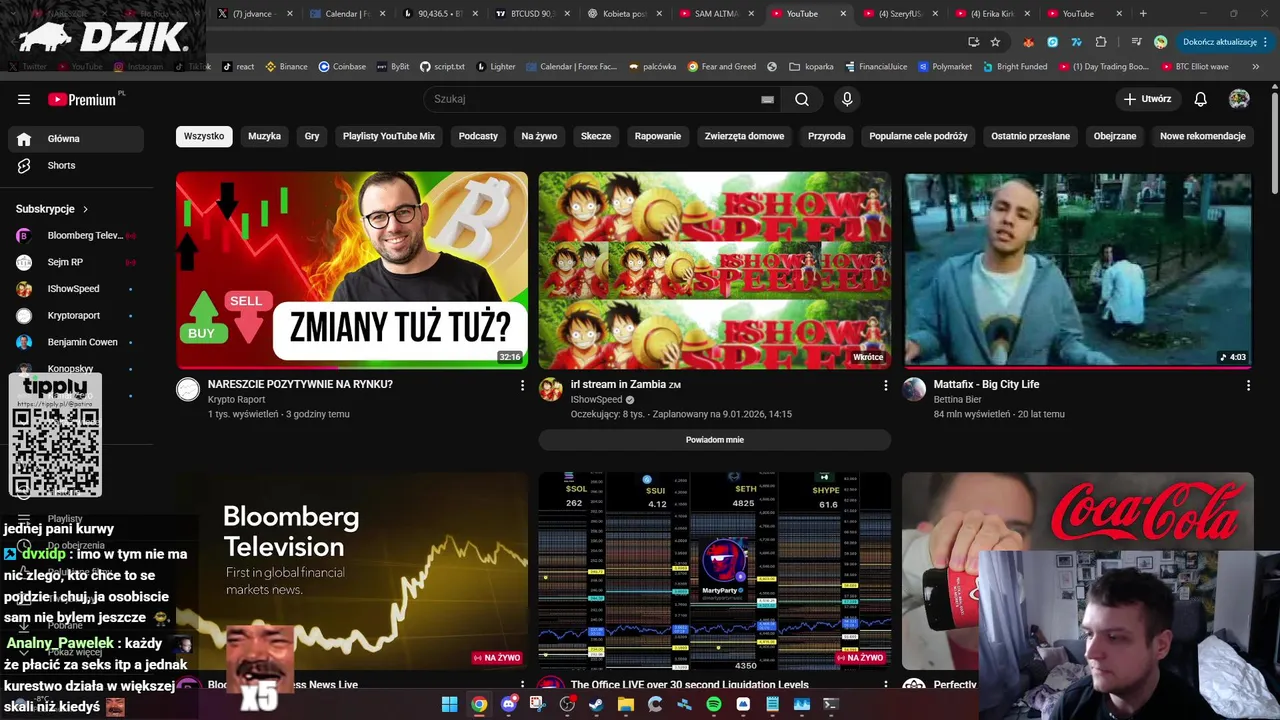Viewport: 1280px width, 720px height.
Task: Open the Bettina Bier channel avatar
Action: tap(915, 390)
